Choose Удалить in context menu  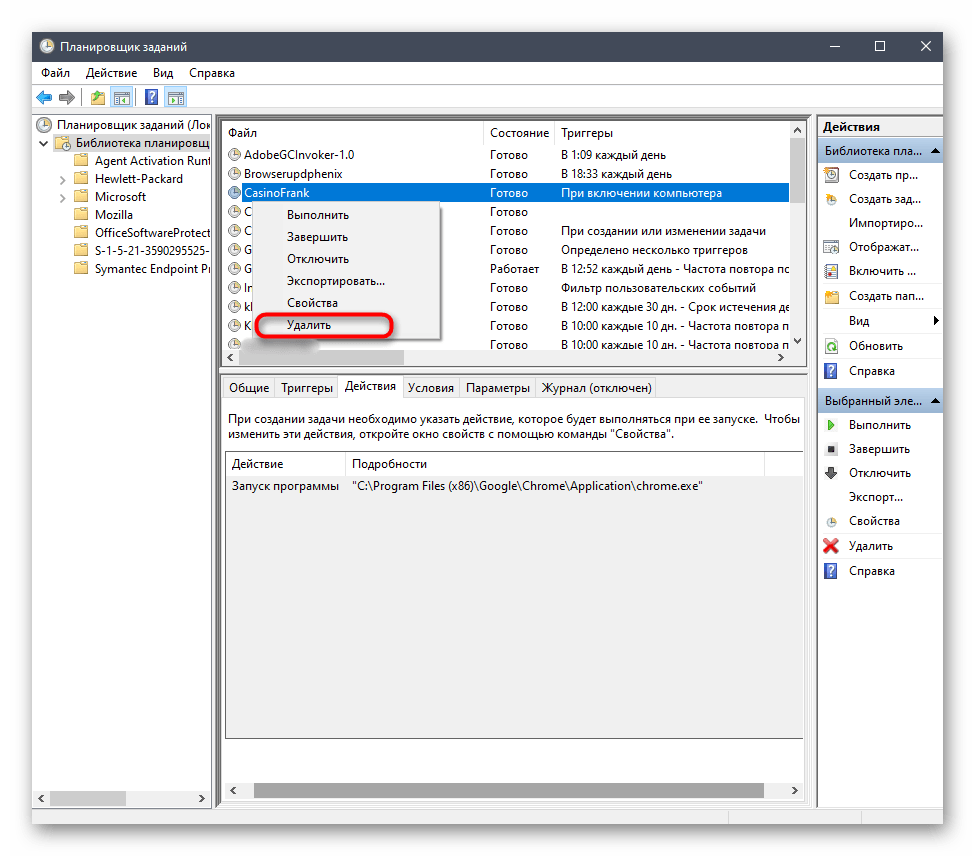[308, 325]
